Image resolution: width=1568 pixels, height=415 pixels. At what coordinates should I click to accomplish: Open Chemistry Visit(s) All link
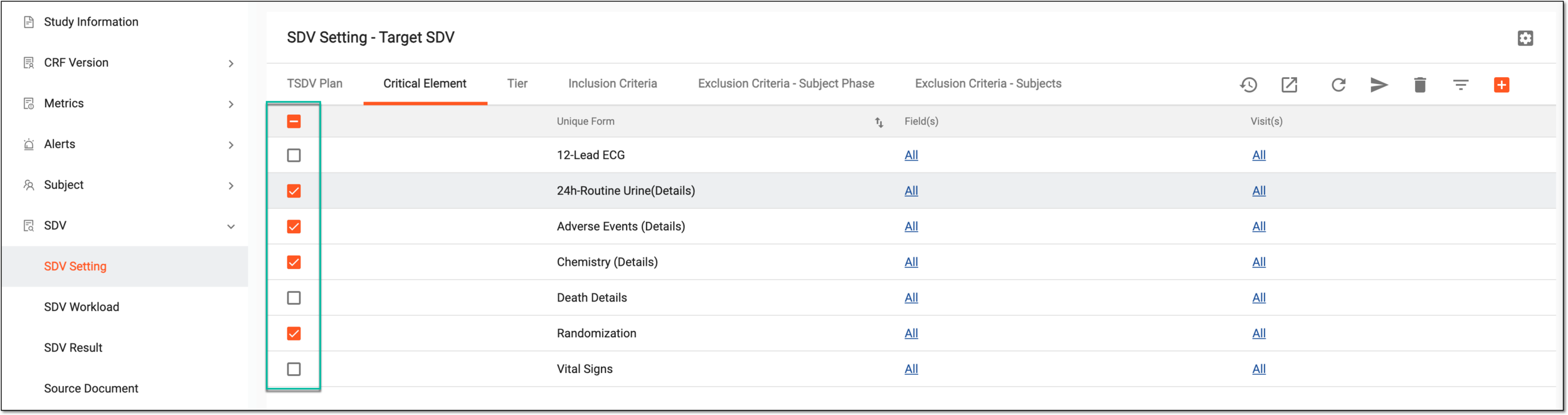1259,263
